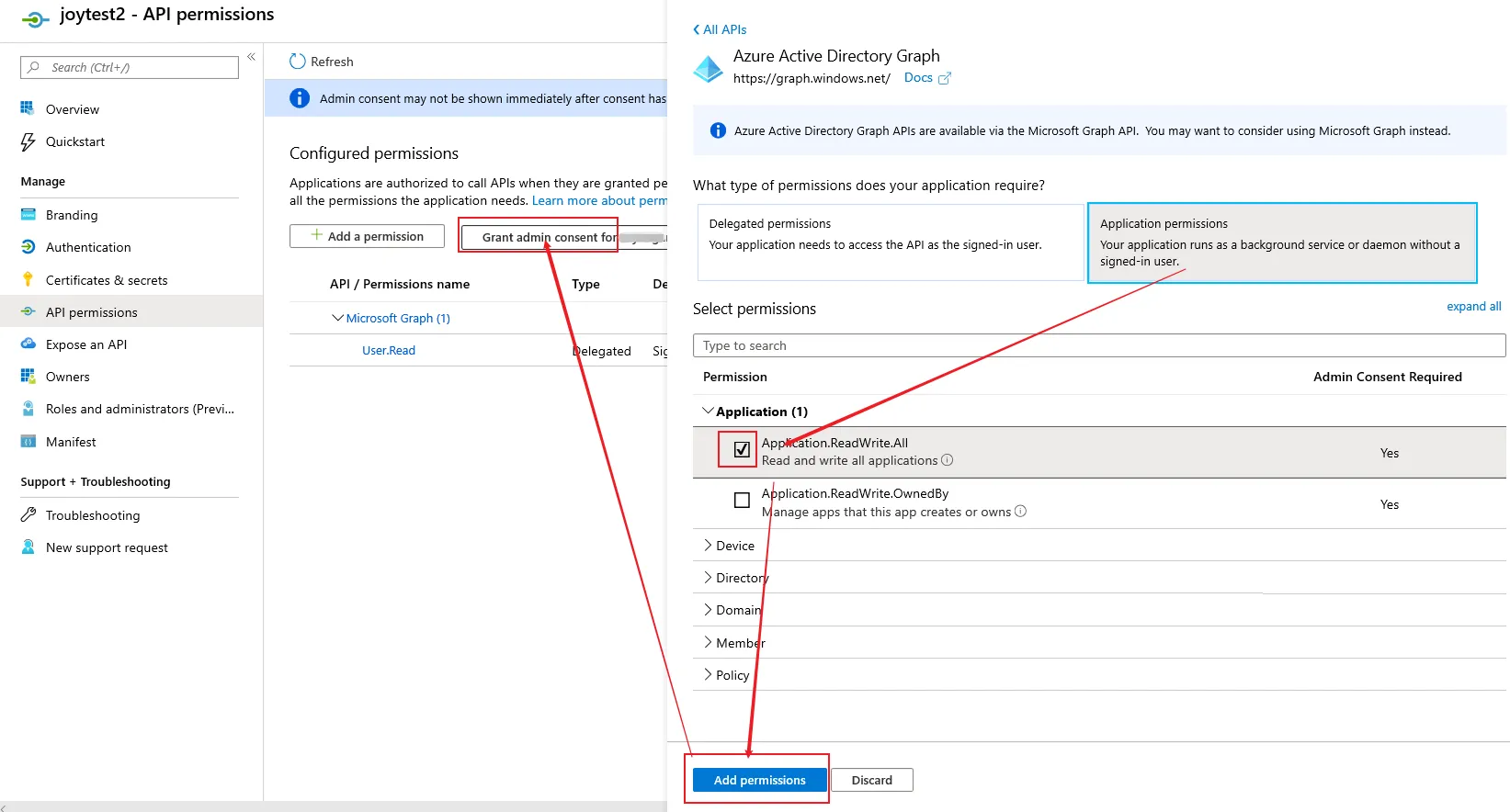1510x812 pixels.
Task: Click the search magnifier icon in sidebar
Action: point(34,67)
